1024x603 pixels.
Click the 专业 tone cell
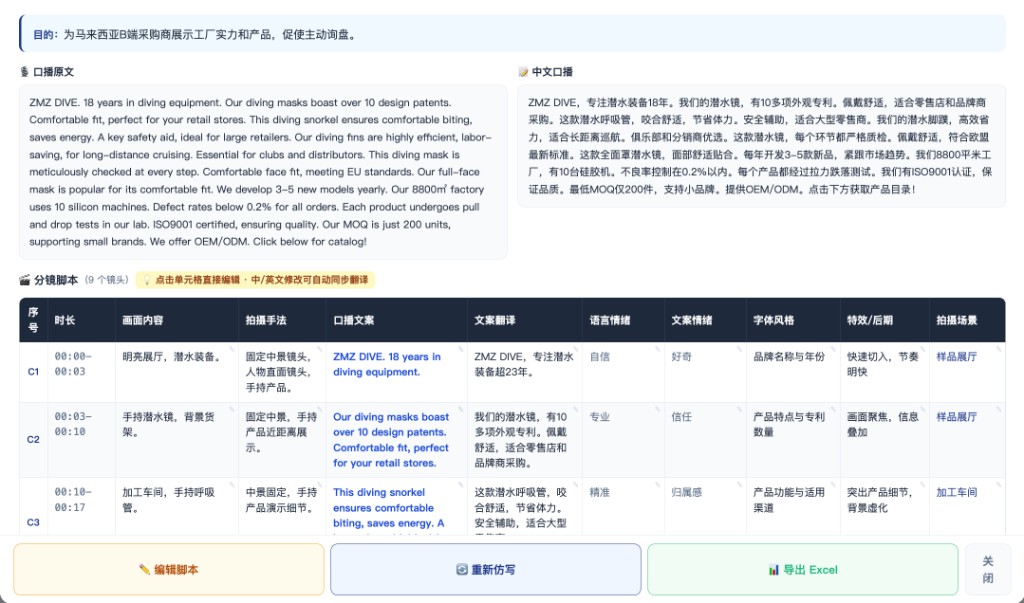(x=623, y=440)
